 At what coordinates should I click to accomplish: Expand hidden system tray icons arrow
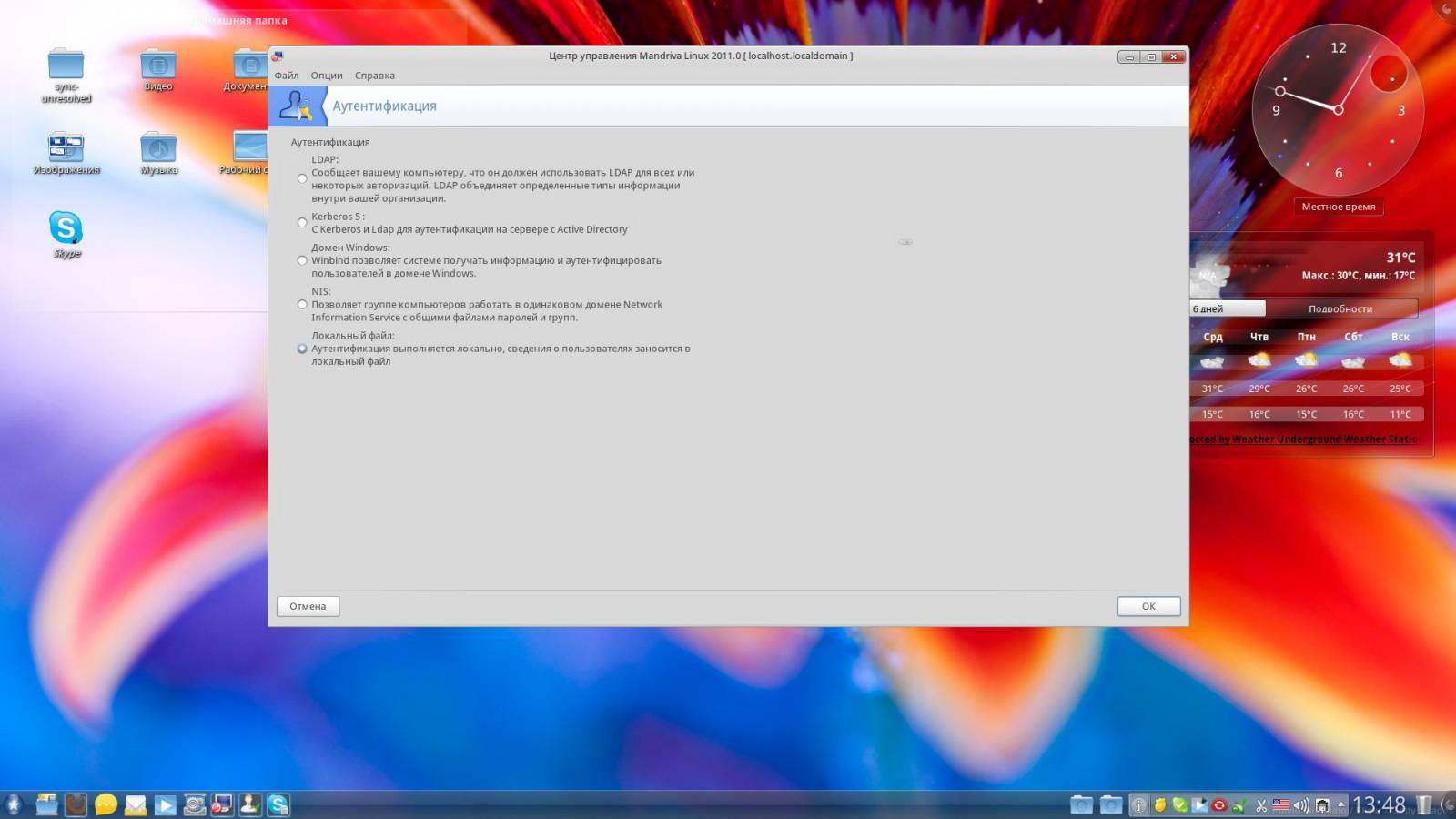(x=1340, y=805)
